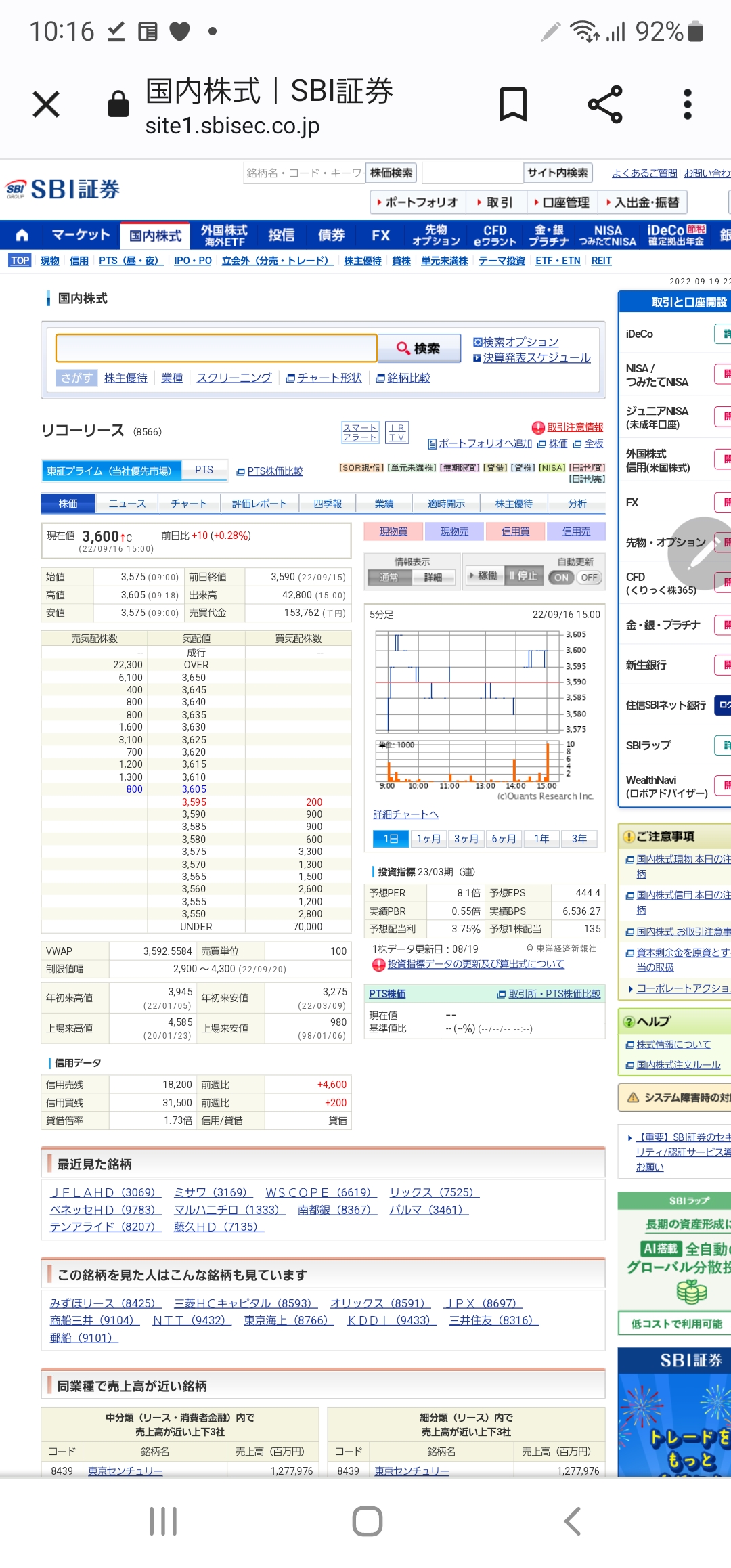Turn auto-update ON

click(x=562, y=578)
